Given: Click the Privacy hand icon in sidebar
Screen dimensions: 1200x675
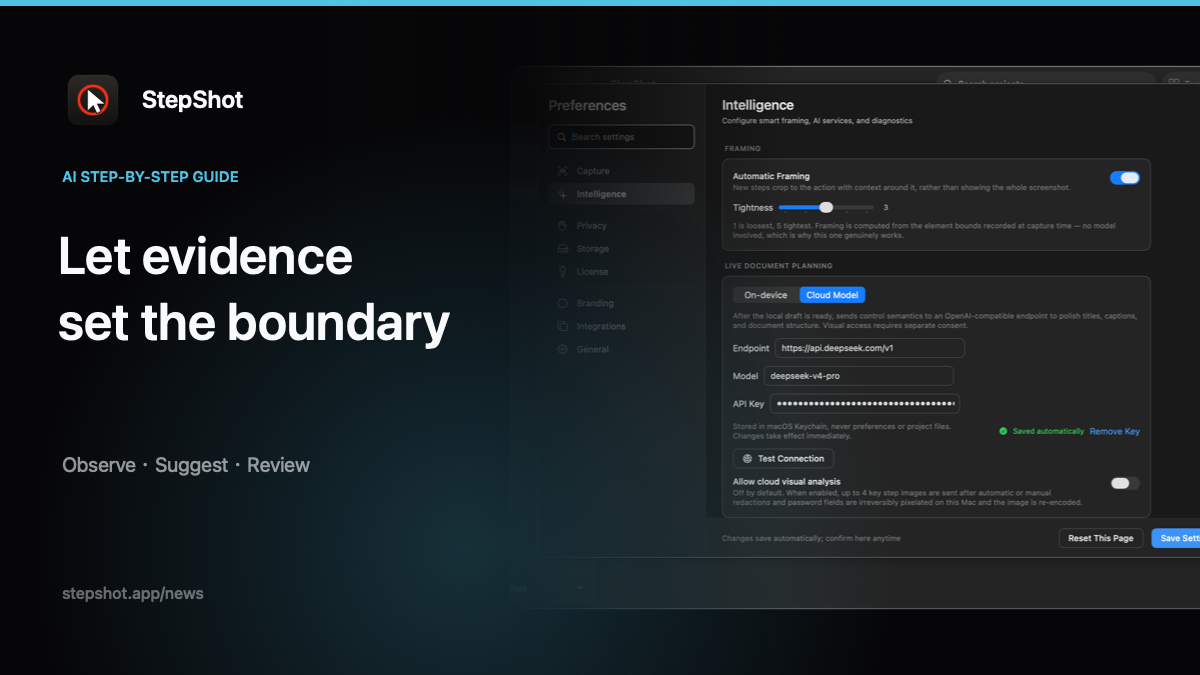Looking at the screenshot, I should point(563,226).
